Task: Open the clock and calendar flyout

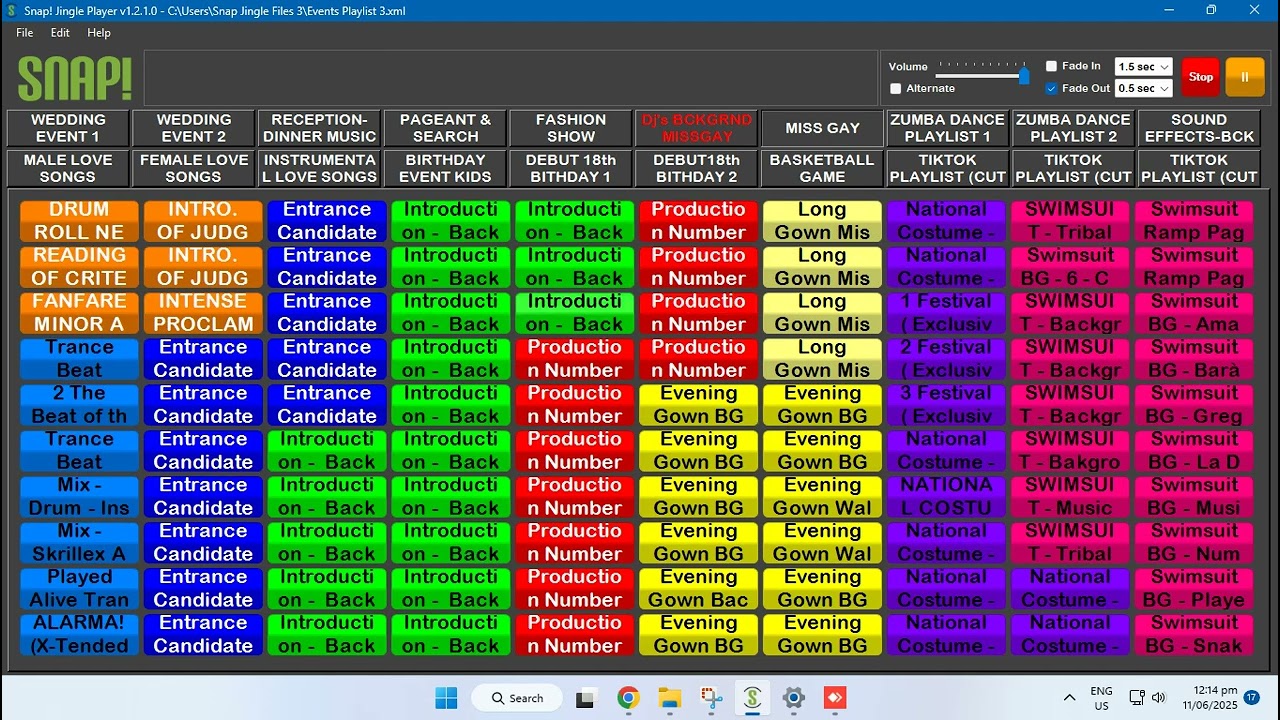Action: [x=1209, y=698]
